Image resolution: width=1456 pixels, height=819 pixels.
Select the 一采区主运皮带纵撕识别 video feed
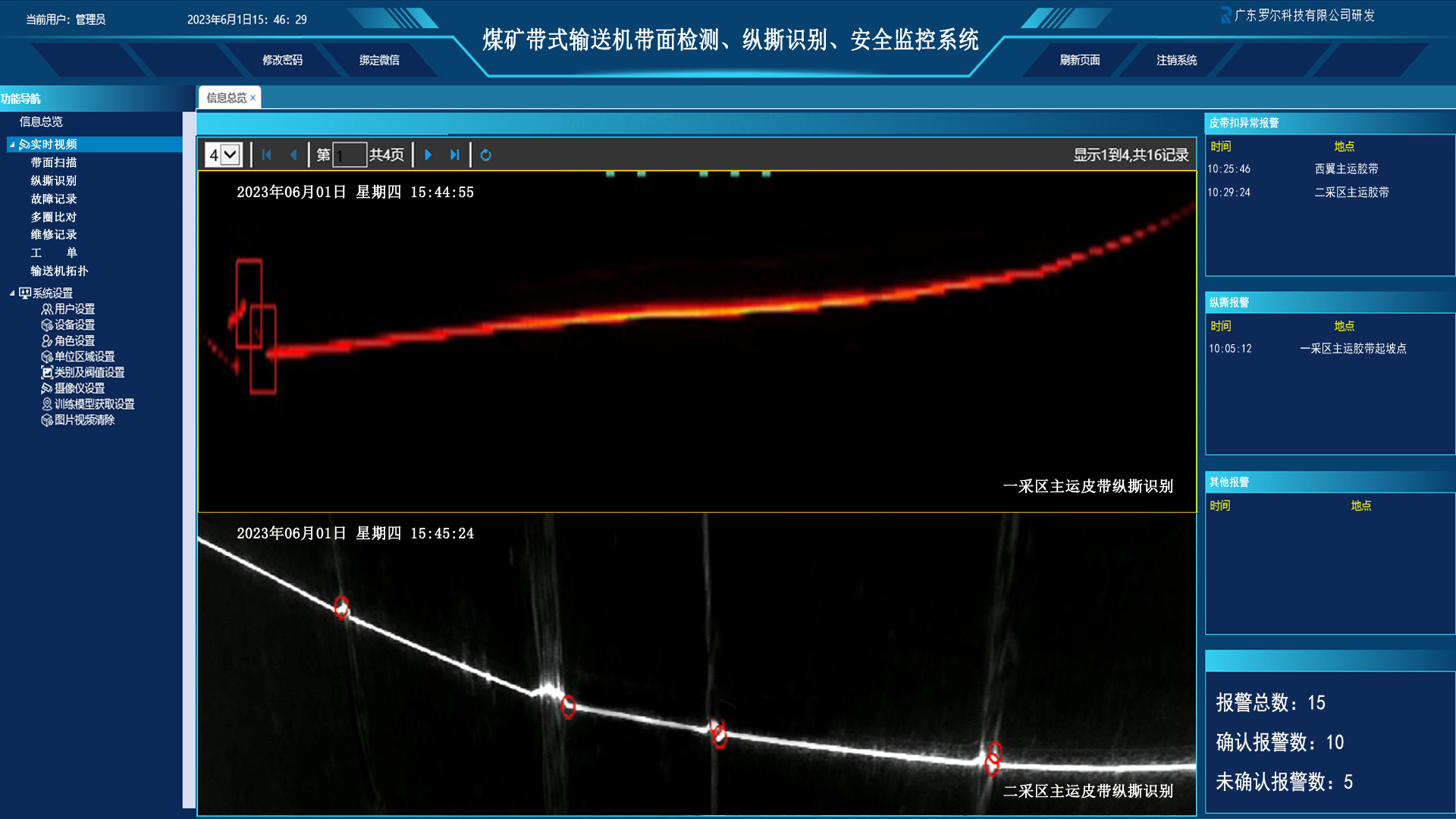coord(696,341)
